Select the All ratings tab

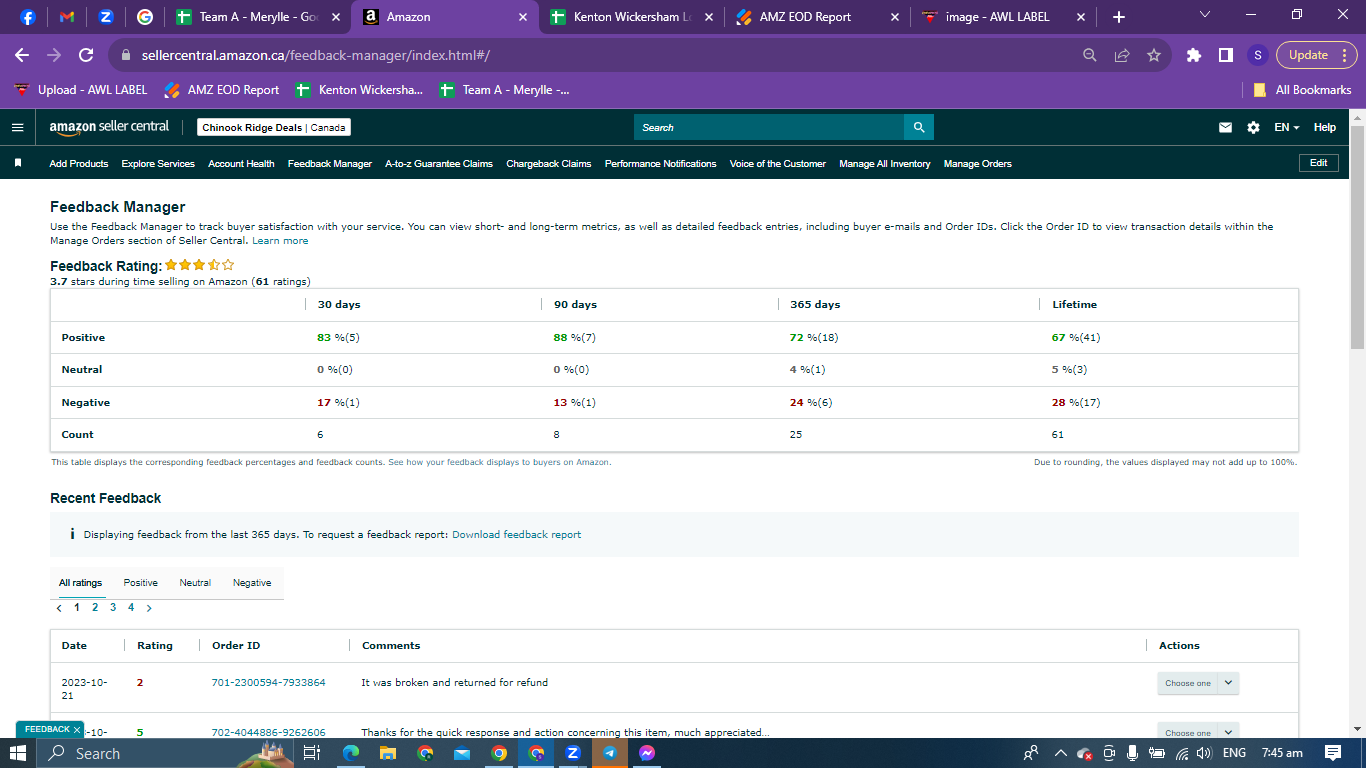(x=81, y=583)
